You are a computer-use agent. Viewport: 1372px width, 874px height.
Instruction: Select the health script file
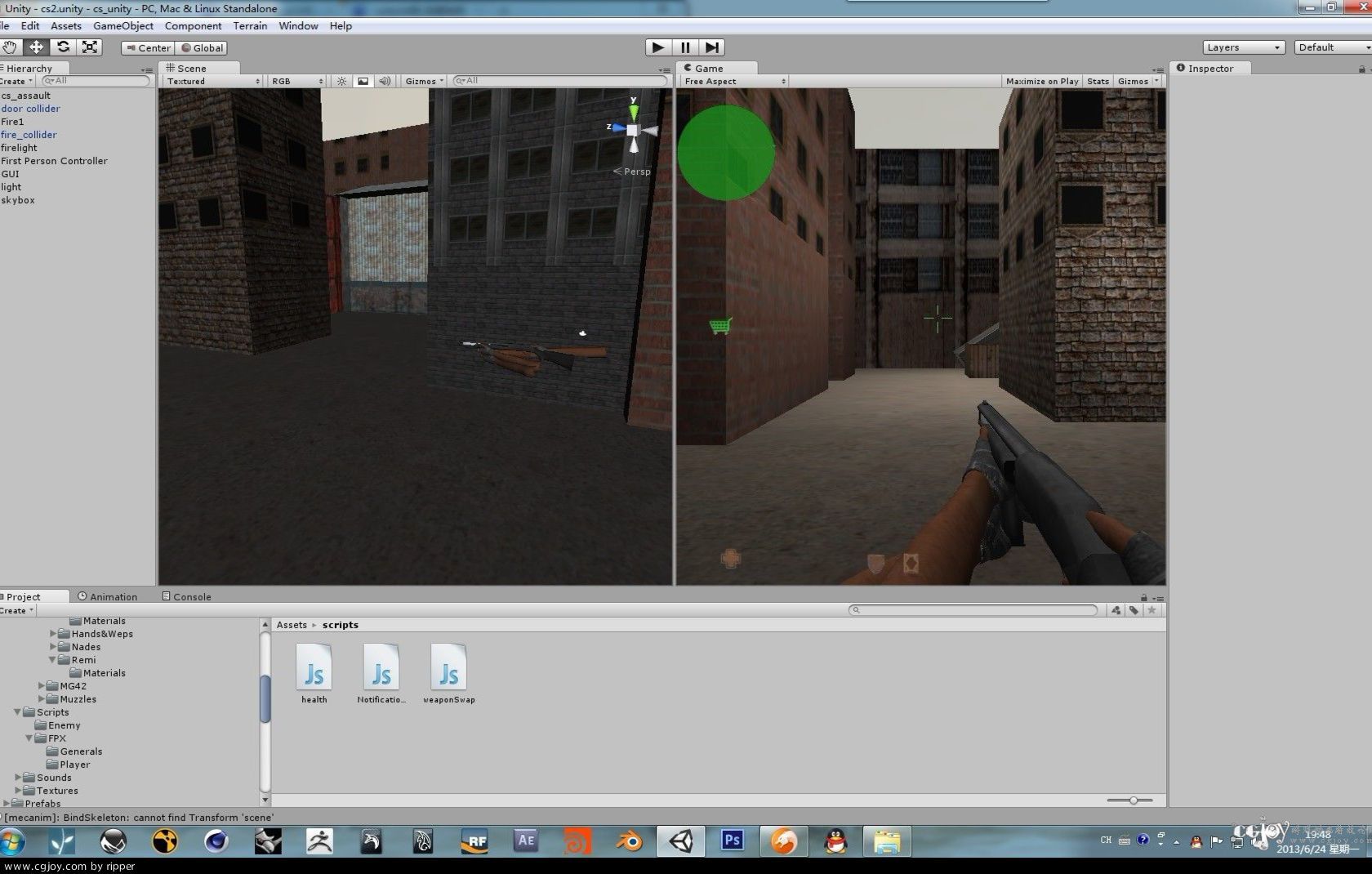[314, 674]
